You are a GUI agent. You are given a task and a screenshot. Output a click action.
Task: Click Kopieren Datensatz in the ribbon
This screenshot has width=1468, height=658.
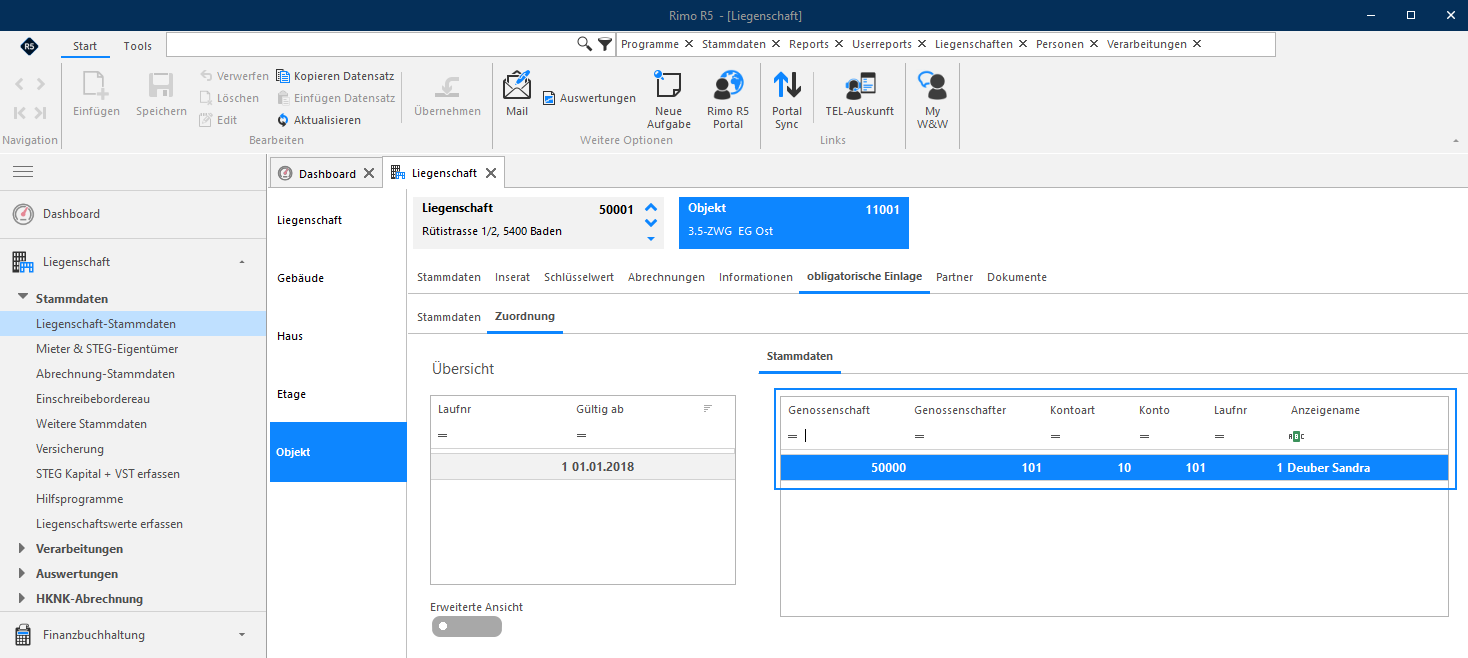point(335,76)
